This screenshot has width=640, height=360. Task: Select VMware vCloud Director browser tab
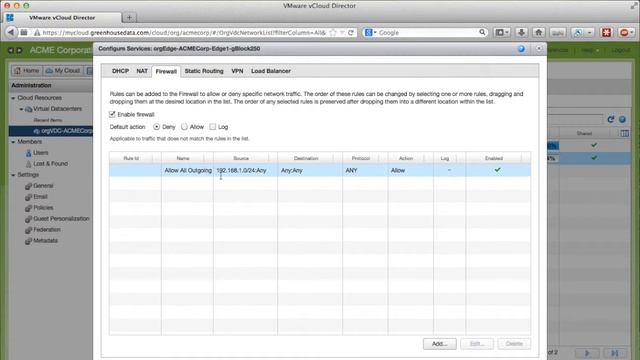click(62, 18)
